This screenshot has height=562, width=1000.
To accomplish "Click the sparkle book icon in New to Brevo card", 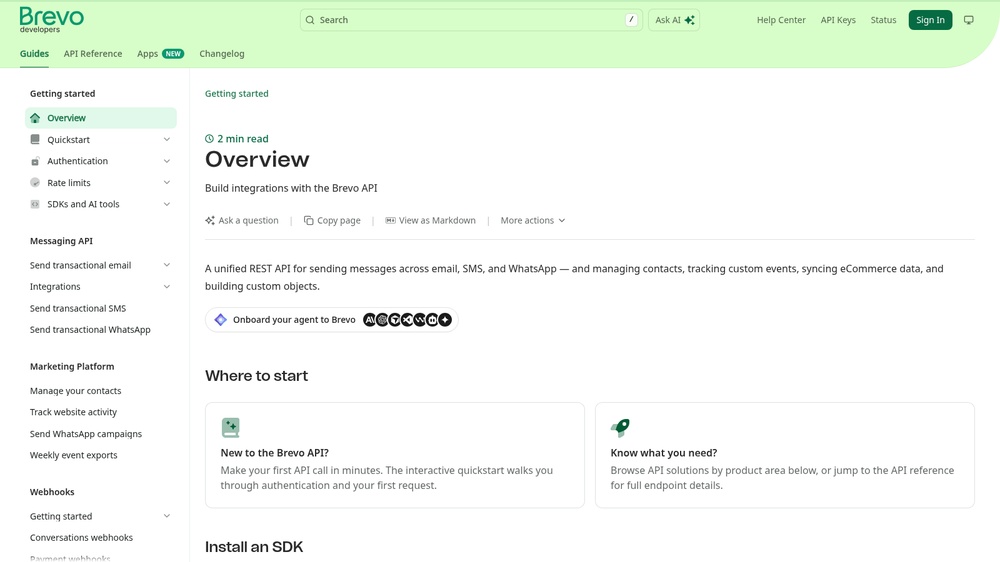I will pos(230,427).
